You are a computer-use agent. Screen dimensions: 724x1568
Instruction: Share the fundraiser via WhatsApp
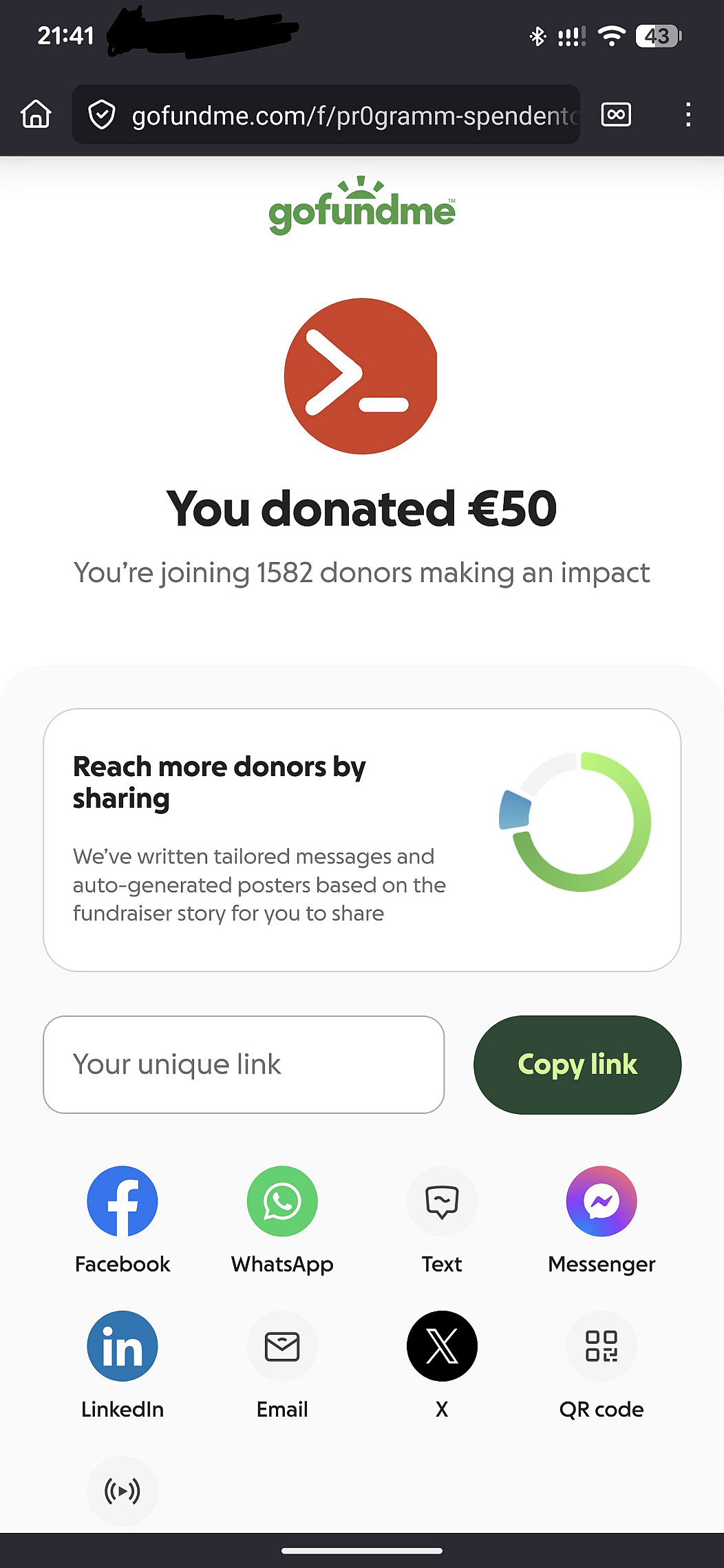point(282,1201)
